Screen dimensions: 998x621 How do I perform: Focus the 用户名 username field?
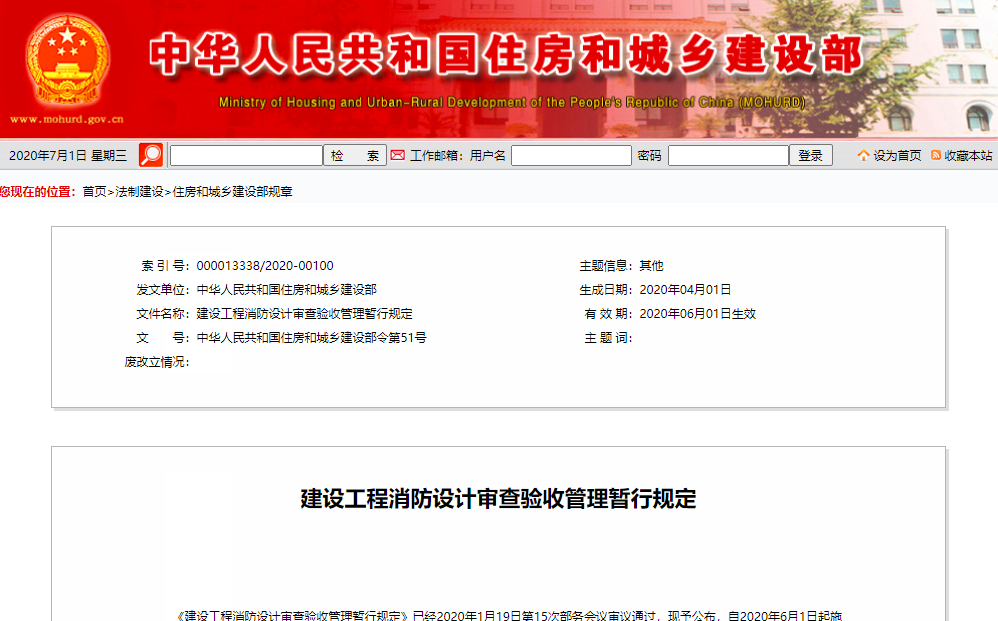pos(572,155)
